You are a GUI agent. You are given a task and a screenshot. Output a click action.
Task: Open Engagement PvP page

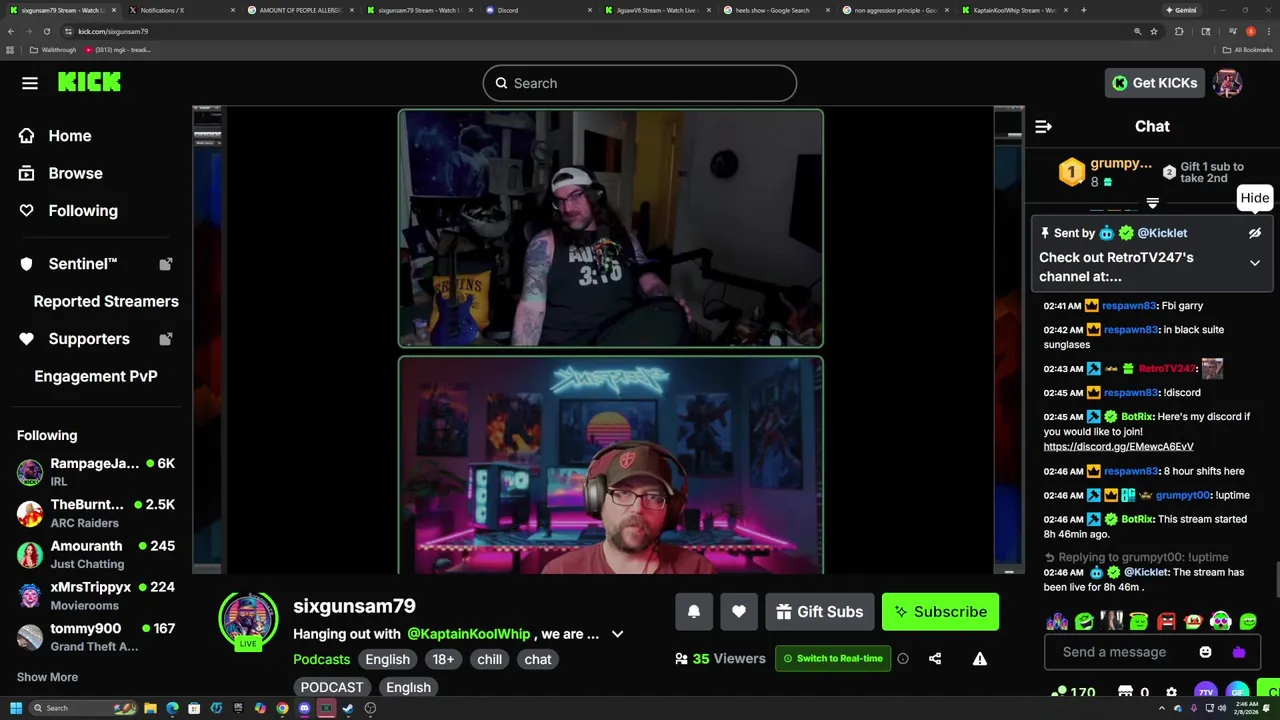tap(96, 376)
